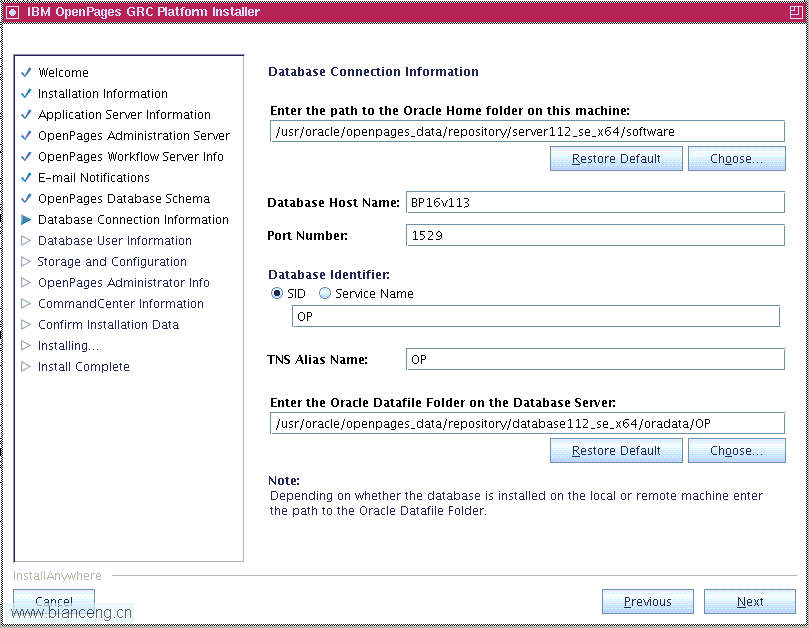Go to the Next installer step
The width and height of the screenshot is (809, 628).
[750, 602]
